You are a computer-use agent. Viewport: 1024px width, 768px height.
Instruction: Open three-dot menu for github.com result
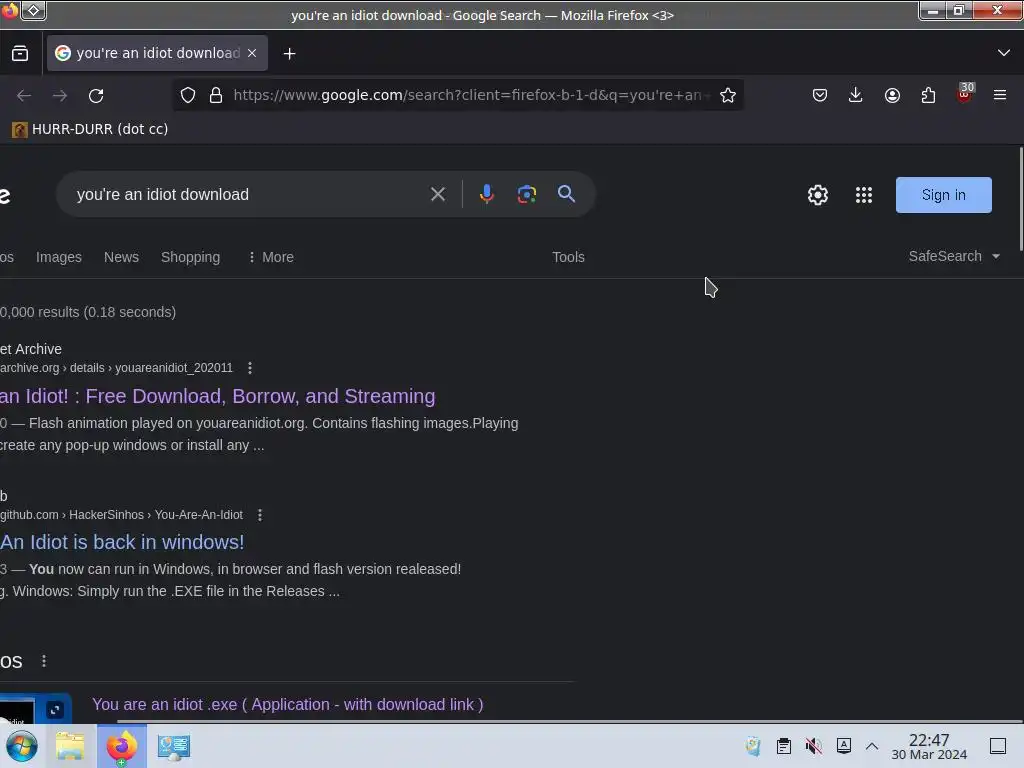coord(260,515)
